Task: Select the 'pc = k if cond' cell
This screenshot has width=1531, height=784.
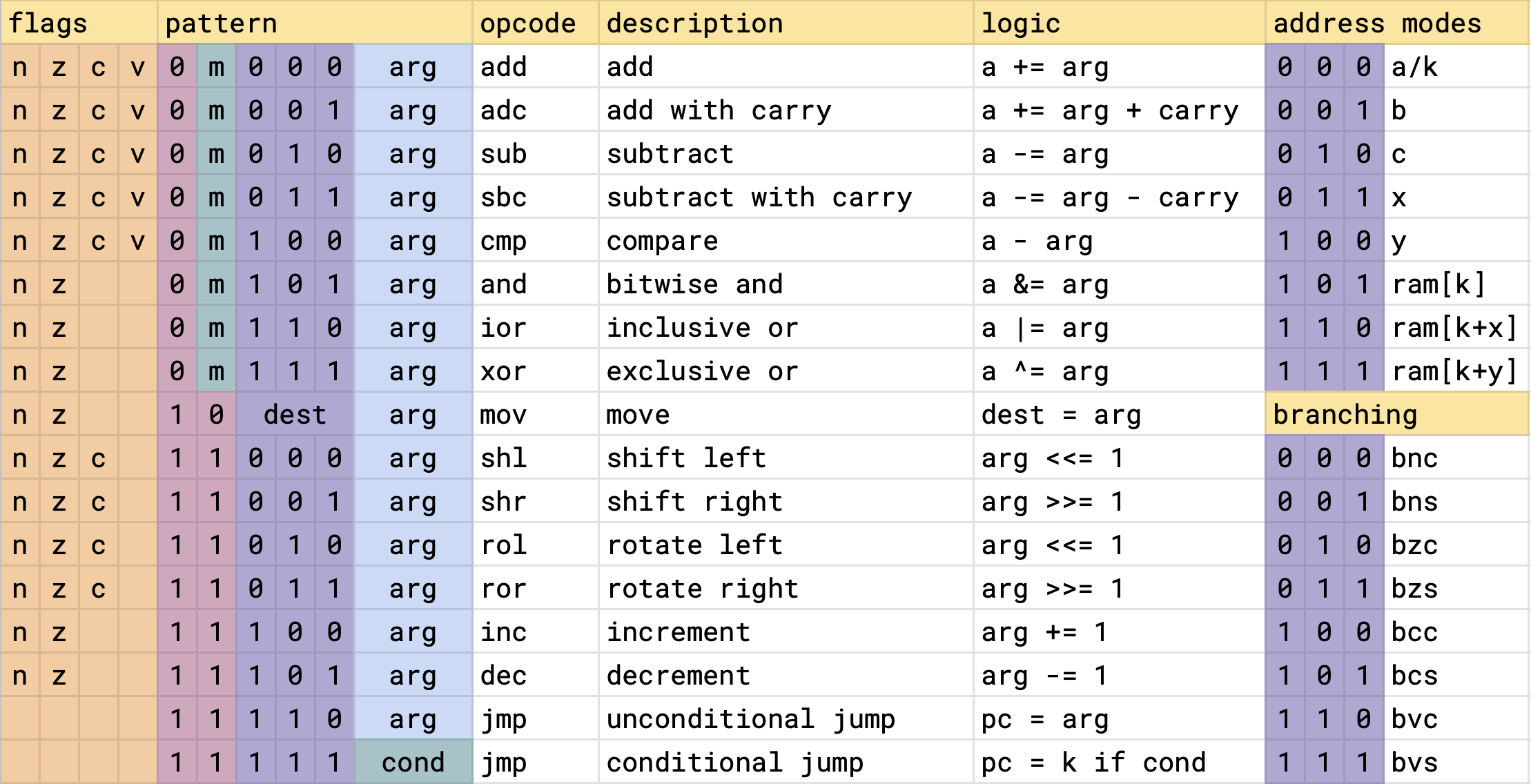Action: click(x=1118, y=763)
